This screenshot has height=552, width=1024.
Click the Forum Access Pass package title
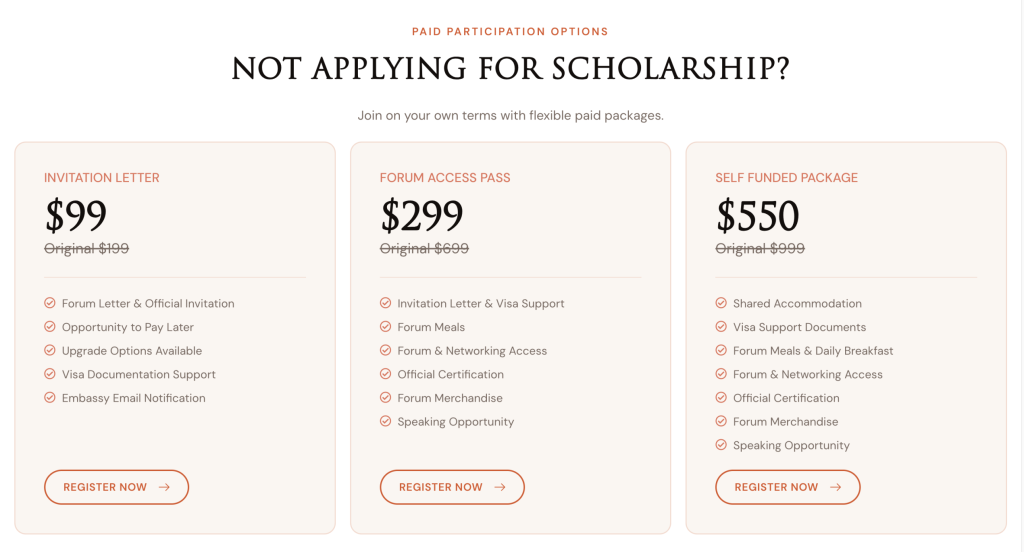[x=445, y=178]
